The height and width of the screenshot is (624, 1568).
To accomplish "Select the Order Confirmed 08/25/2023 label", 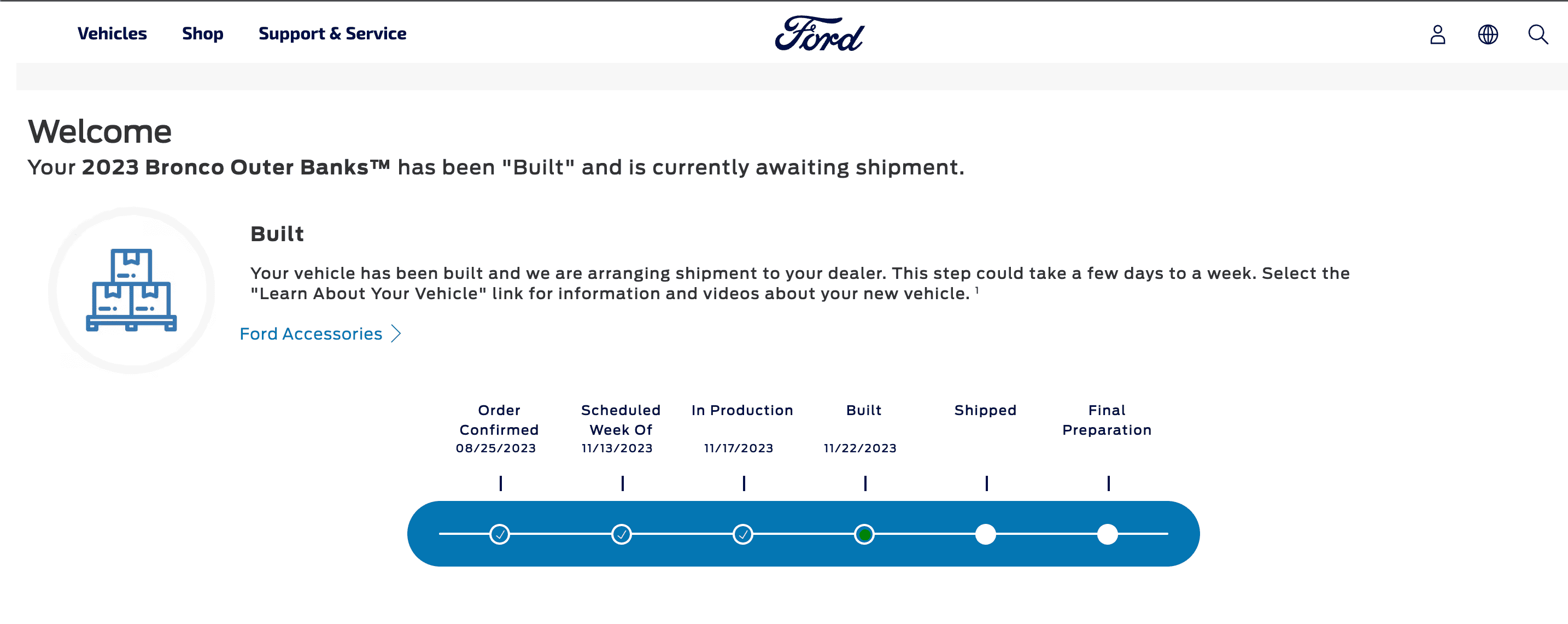I will 498,429.
